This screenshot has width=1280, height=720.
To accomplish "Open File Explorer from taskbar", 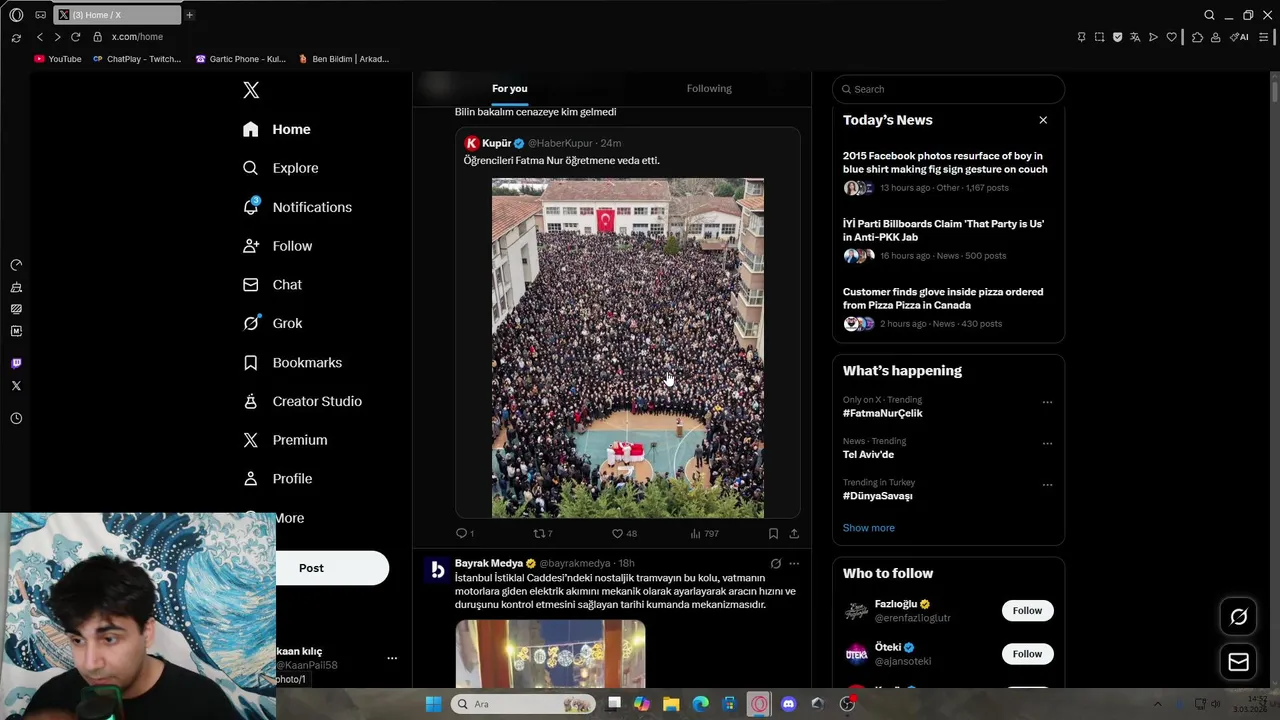I will pyautogui.click(x=671, y=704).
